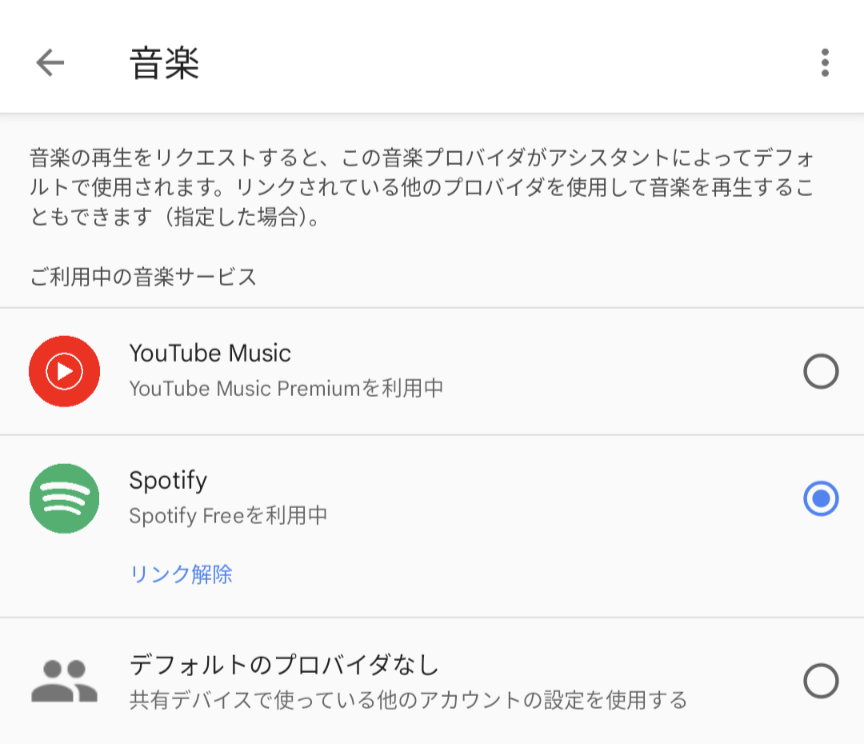Tap the green Spotify logo
This screenshot has width=864, height=744.
(64, 498)
